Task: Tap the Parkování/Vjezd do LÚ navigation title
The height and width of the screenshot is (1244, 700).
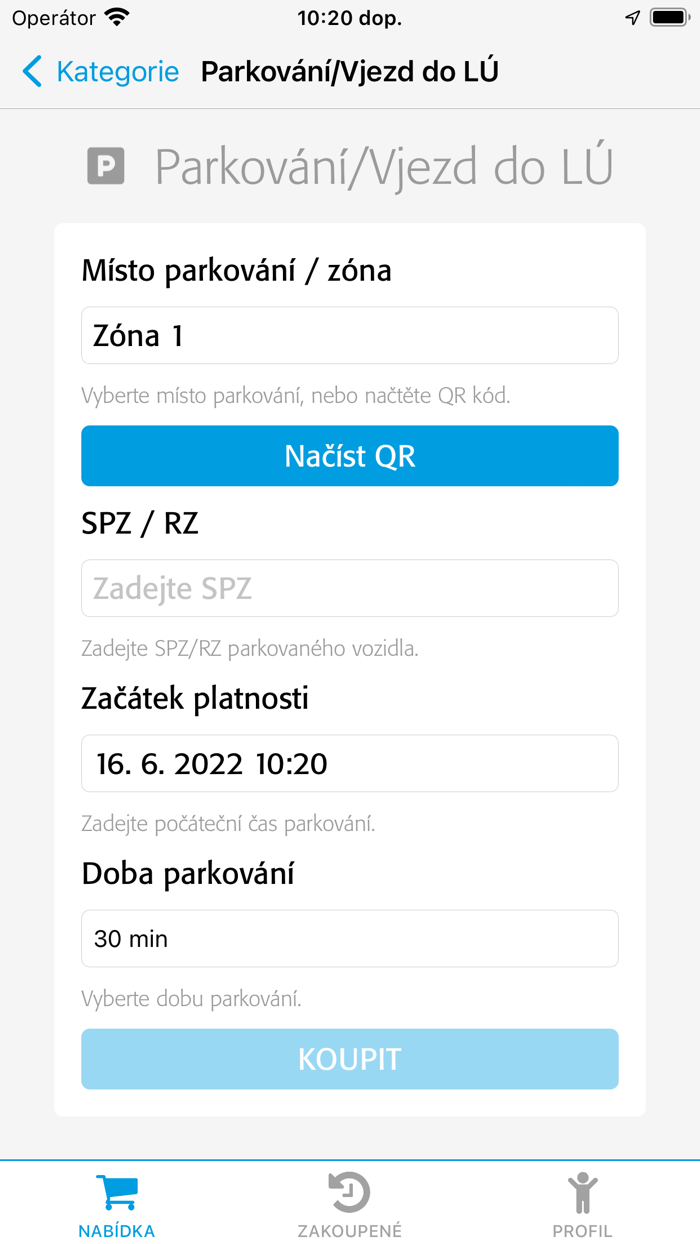Action: 349,72
